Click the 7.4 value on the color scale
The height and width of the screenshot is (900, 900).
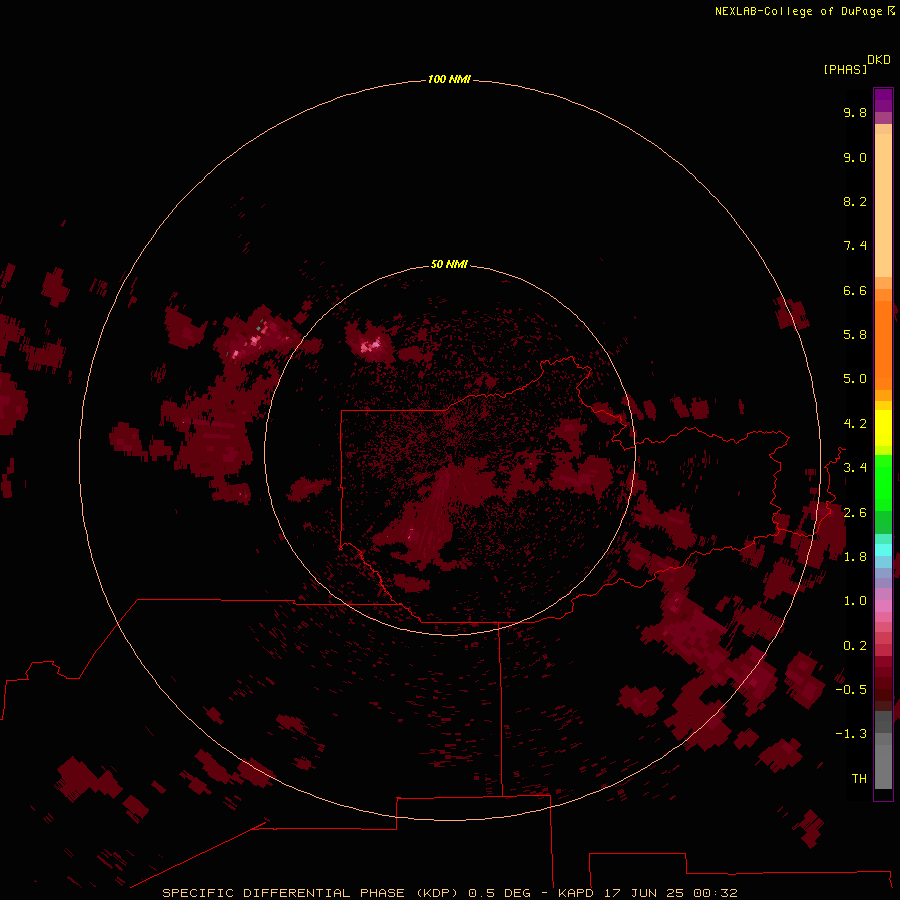coord(855,246)
